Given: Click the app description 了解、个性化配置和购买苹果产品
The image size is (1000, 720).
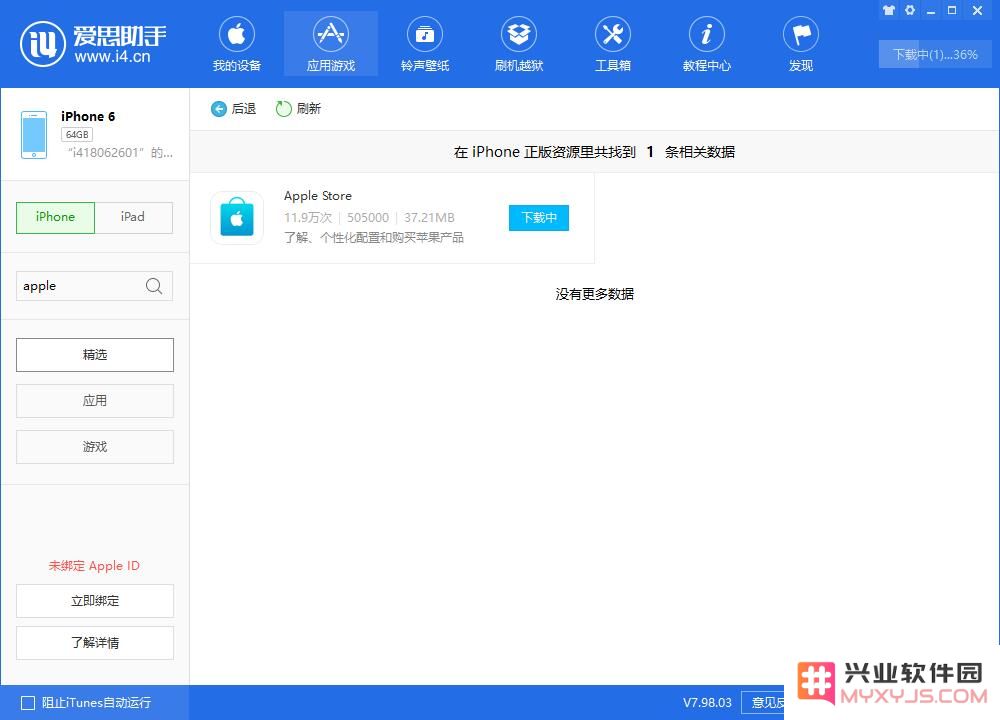Looking at the screenshot, I should [x=374, y=238].
